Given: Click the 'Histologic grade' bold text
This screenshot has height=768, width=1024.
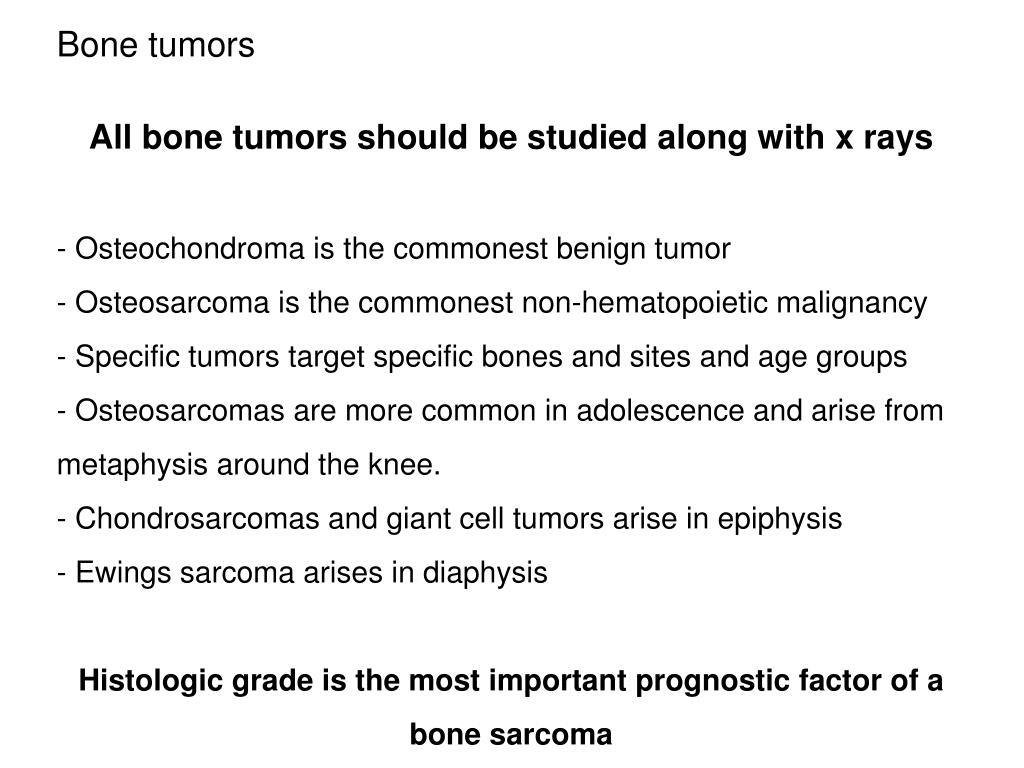Looking at the screenshot, I should click(x=195, y=680).
